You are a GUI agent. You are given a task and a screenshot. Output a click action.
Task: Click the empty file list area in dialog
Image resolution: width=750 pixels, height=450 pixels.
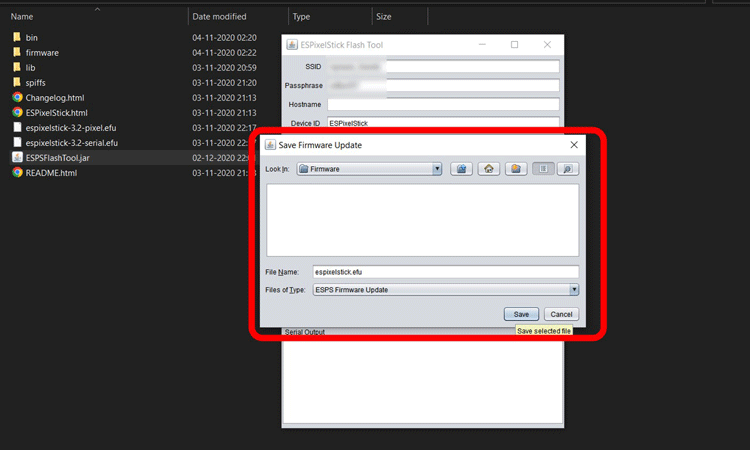tap(422, 220)
